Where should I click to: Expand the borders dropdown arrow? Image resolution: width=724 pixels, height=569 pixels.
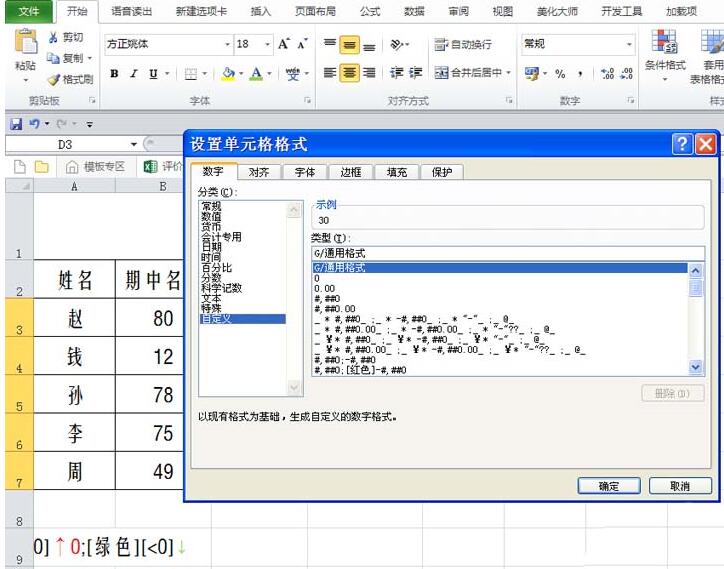click(204, 73)
